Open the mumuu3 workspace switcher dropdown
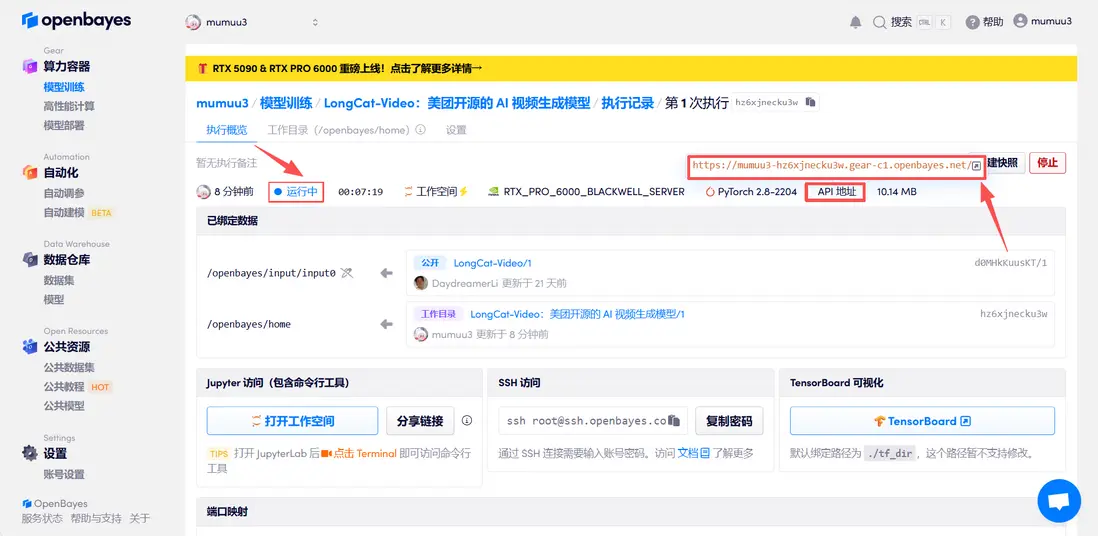 tap(252, 22)
